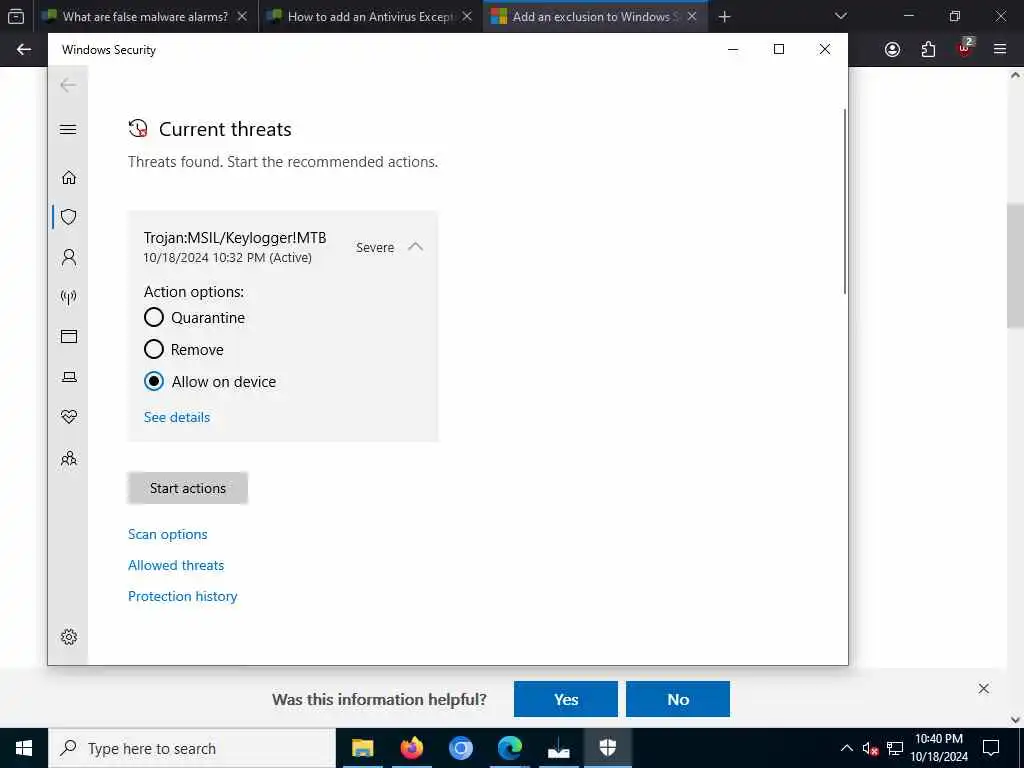
Task: Open the Allowed threats link
Action: pos(176,566)
